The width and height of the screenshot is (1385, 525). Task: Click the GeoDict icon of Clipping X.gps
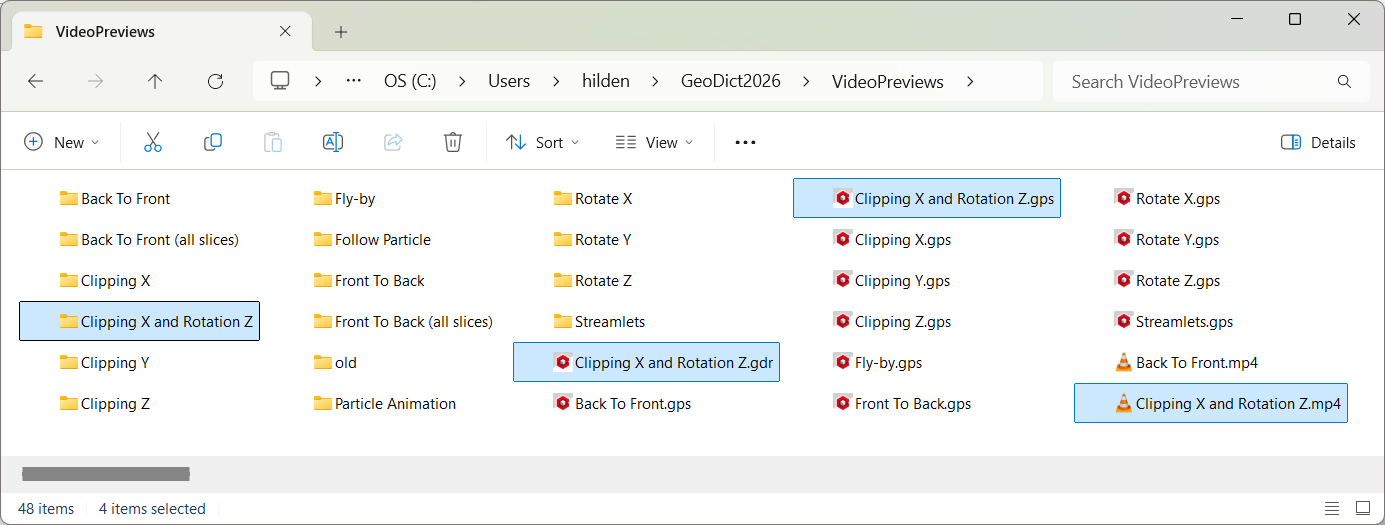[842, 239]
